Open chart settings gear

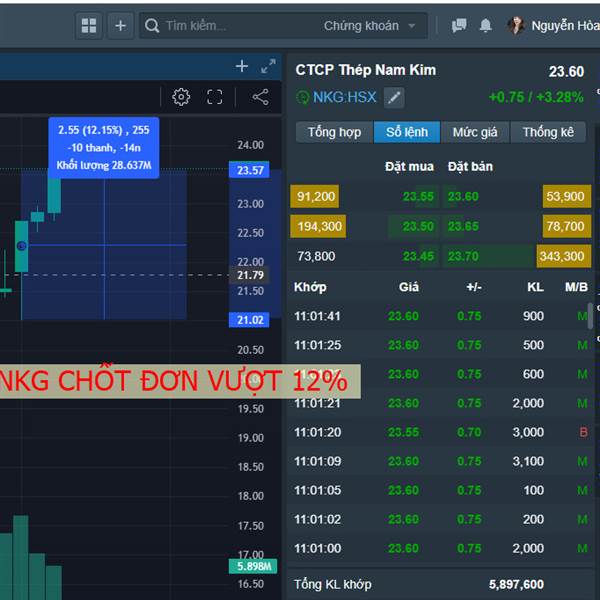pyautogui.click(x=181, y=97)
